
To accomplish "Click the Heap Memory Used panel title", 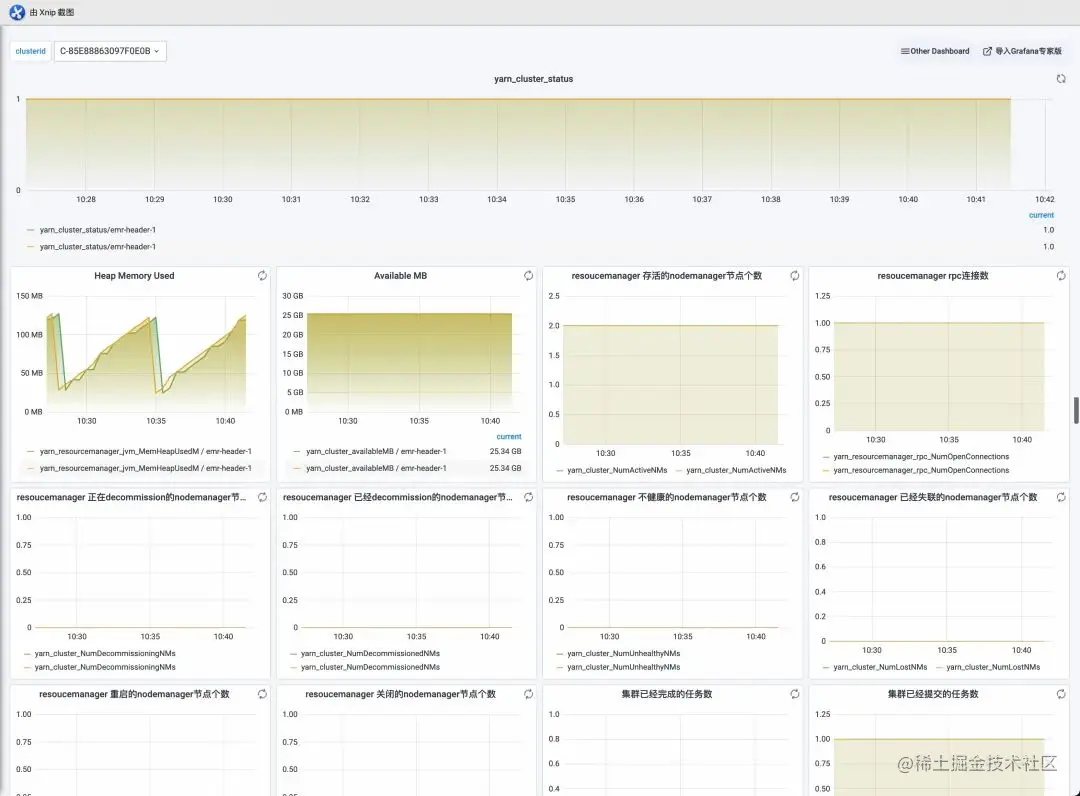I will coord(134,275).
